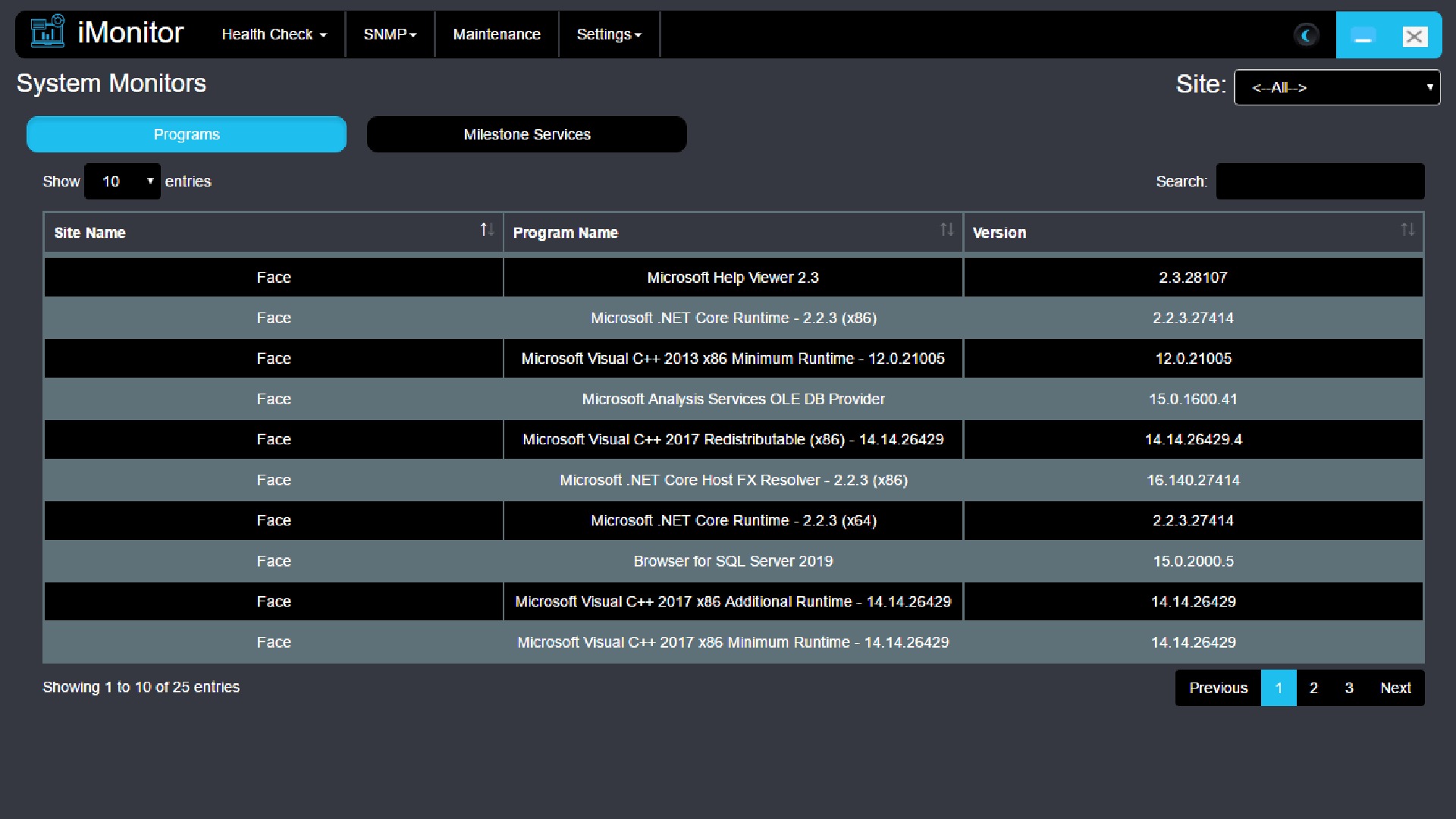Screen dimensions: 1456x819
Task: Click version 2.3.28107 cell
Action: point(1193,278)
